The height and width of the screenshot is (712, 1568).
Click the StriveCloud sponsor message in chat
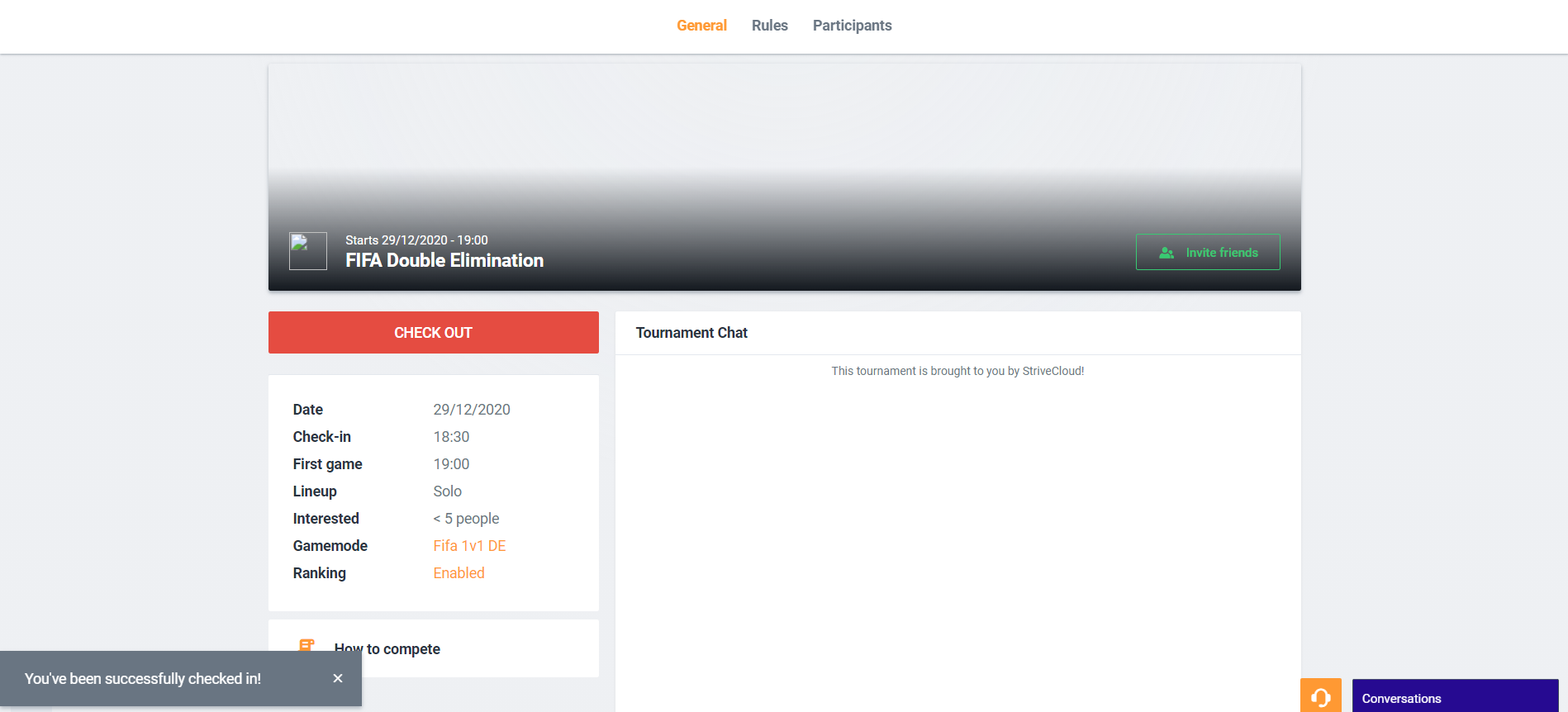(x=957, y=372)
